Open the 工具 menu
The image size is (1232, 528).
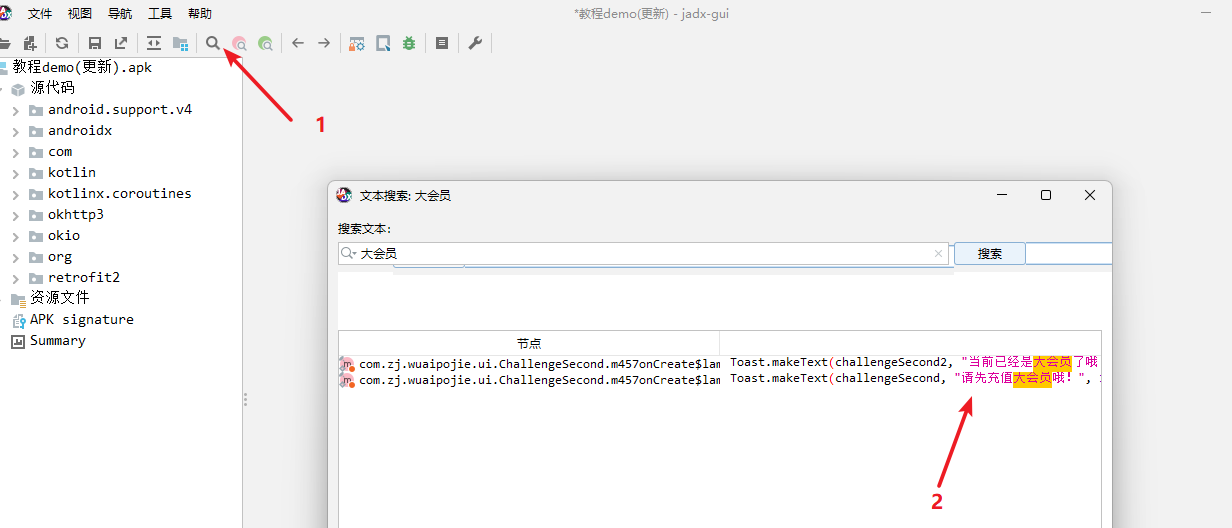coord(160,14)
